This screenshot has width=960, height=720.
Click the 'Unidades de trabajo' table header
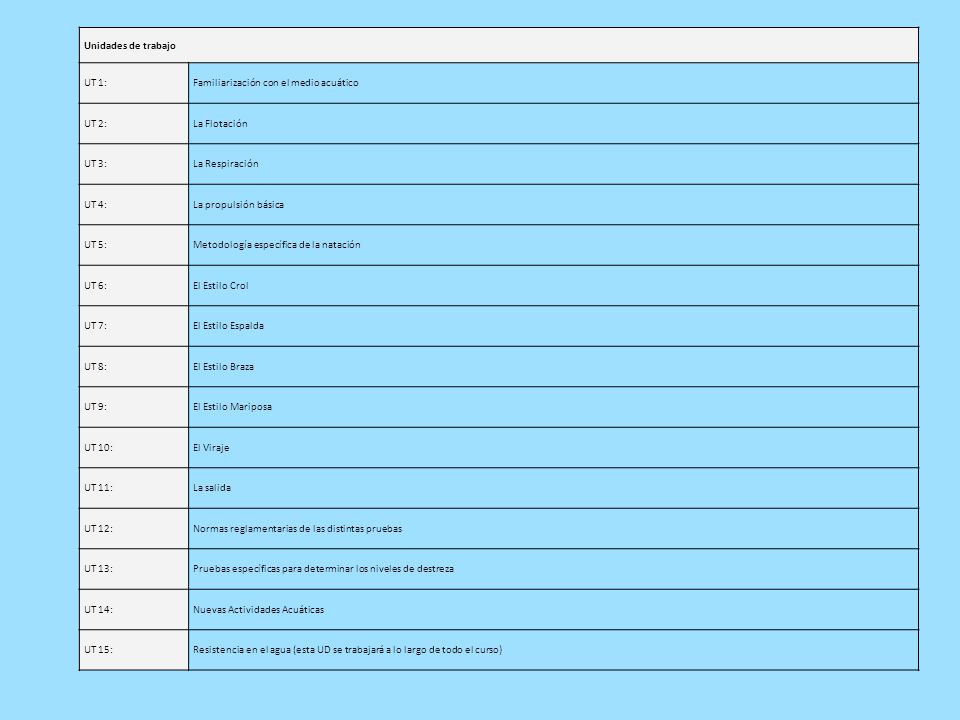[499, 45]
